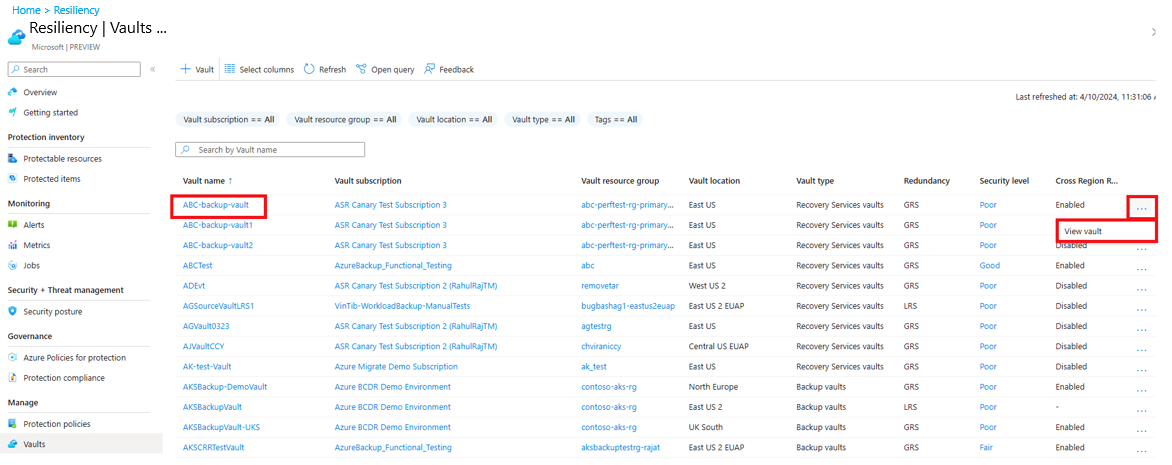This screenshot has height=465, width=1172.
Task: Open Azure Policies for protection
Action: [74, 357]
